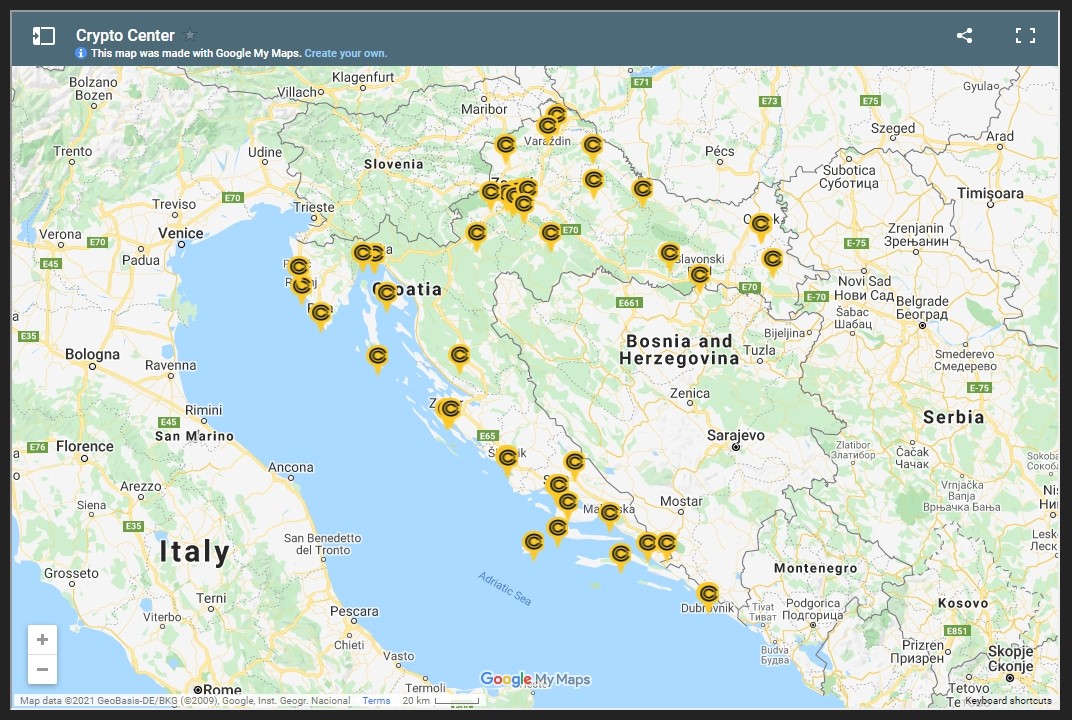The image size is (1072, 720).
Task: Click the Sarajevo city label
Action: tap(735, 436)
